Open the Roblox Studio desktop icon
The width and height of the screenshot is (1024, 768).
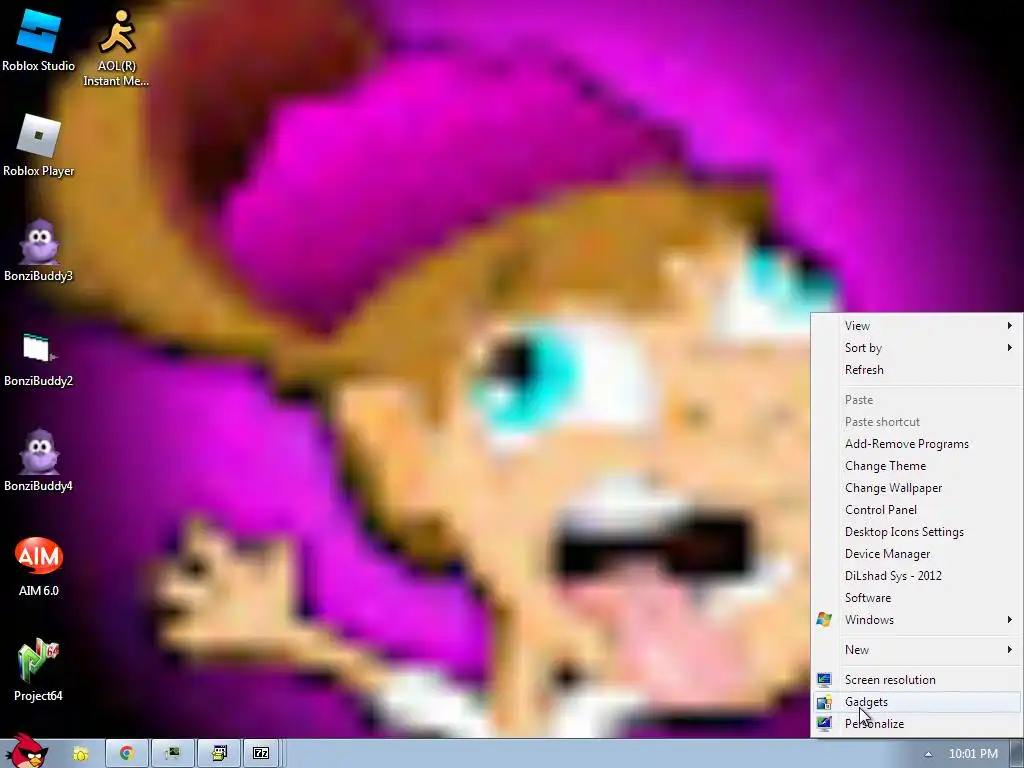[39, 40]
